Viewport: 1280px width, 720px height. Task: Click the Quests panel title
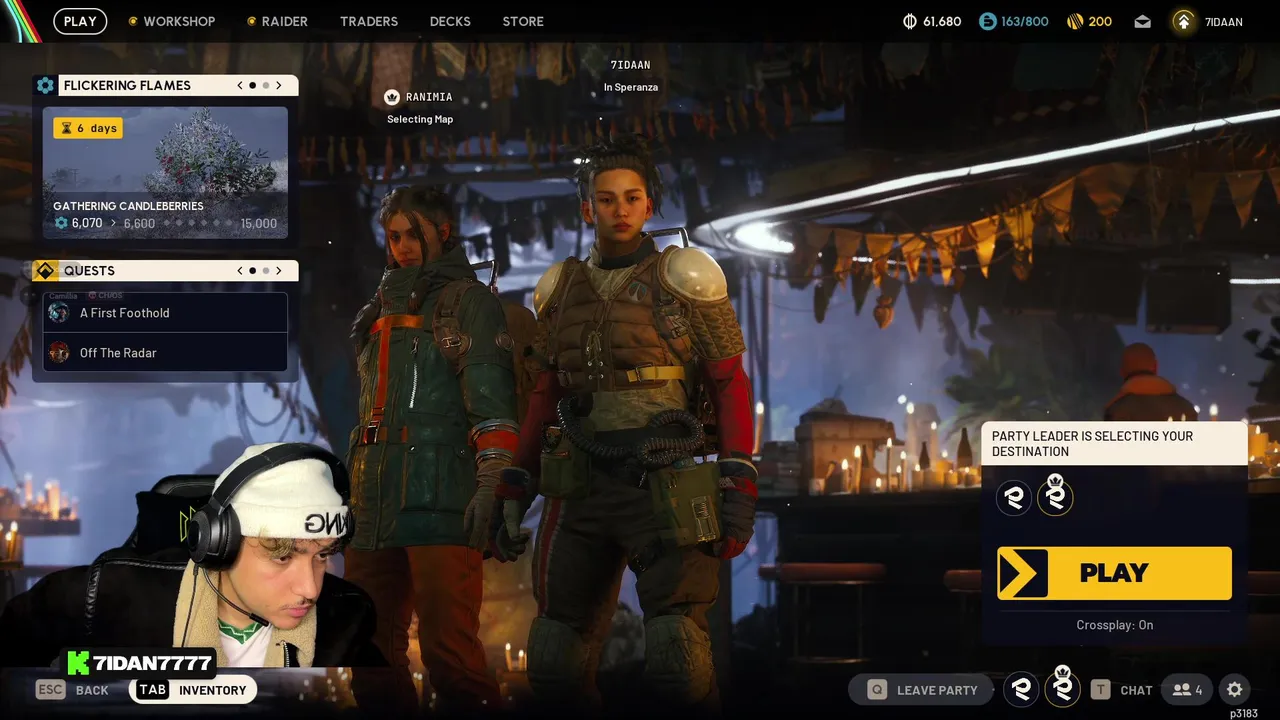(89, 271)
